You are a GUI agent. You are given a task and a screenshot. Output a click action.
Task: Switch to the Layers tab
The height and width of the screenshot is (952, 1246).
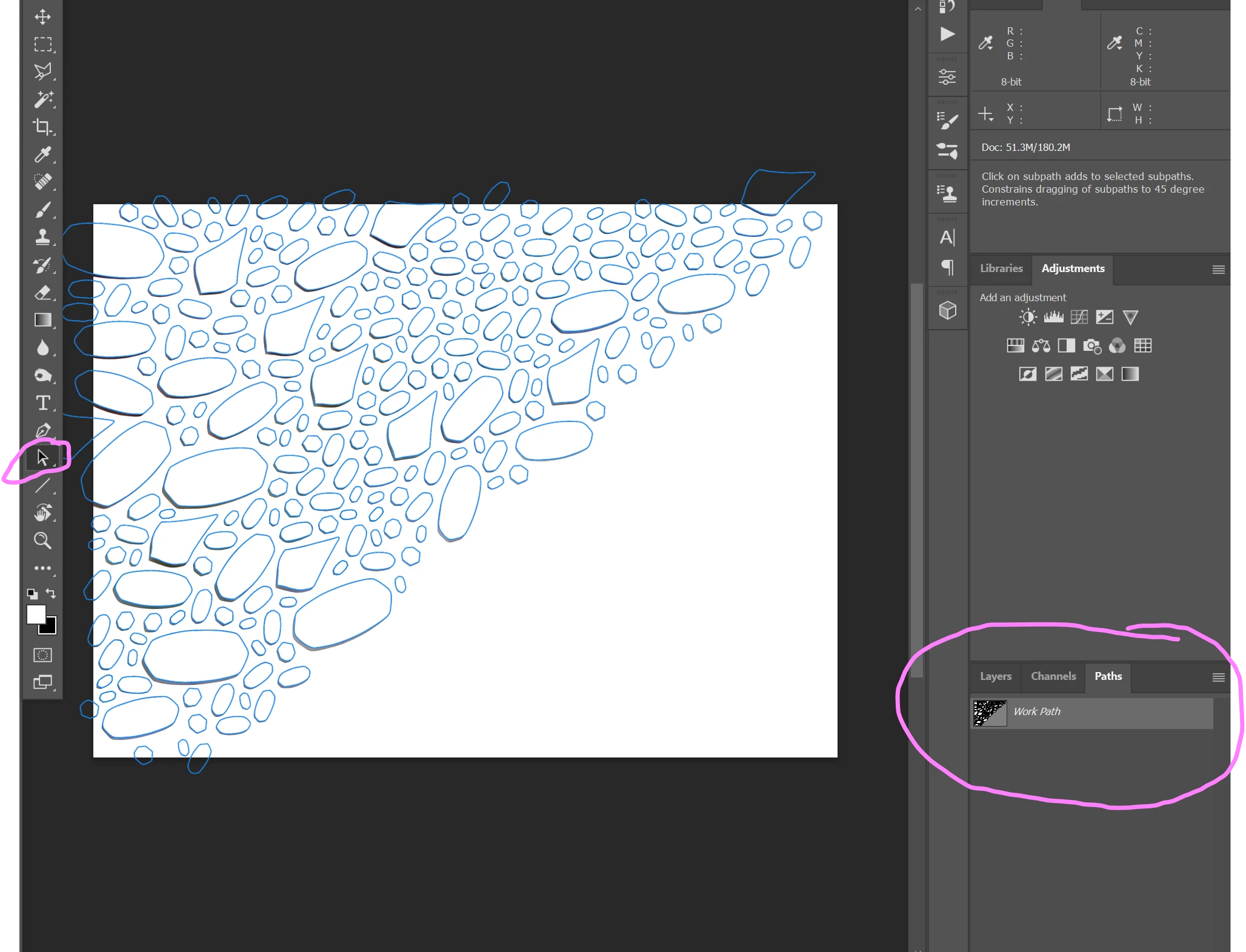pyautogui.click(x=996, y=676)
